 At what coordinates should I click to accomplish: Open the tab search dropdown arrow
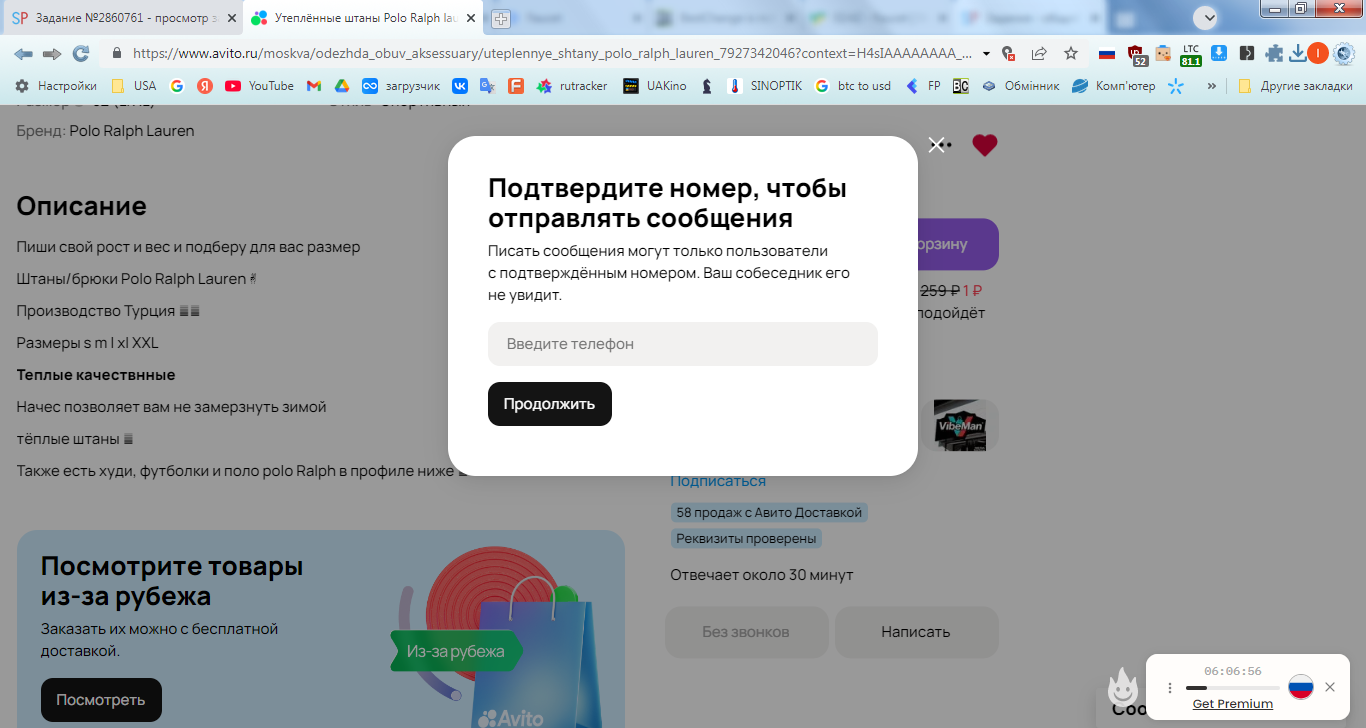(1208, 17)
